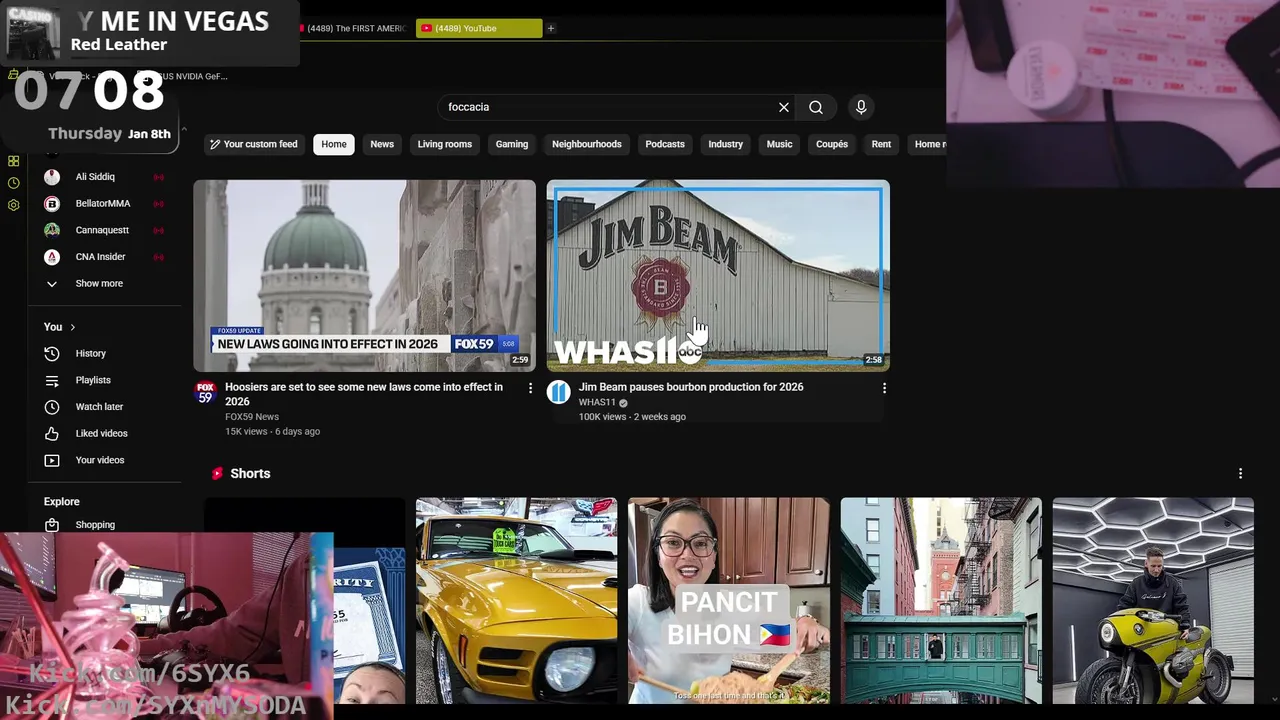1280x720 pixels.
Task: Select the Gaming filter chip
Action: 512,144
